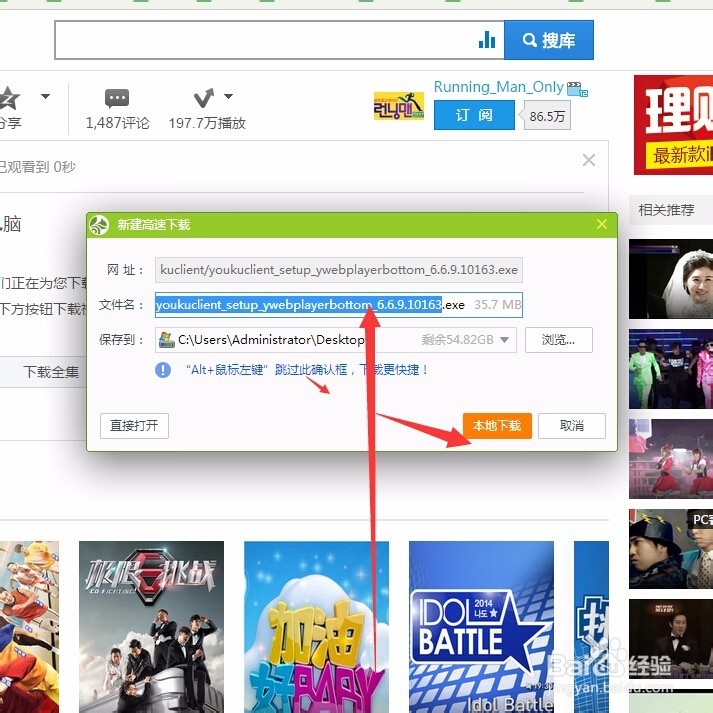Click the download manager logo in dialog title

tap(99, 225)
